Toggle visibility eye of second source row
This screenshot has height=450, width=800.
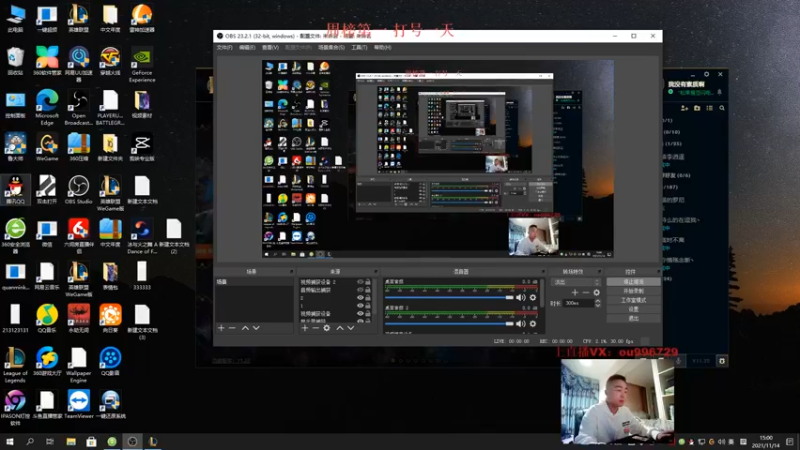point(360,290)
